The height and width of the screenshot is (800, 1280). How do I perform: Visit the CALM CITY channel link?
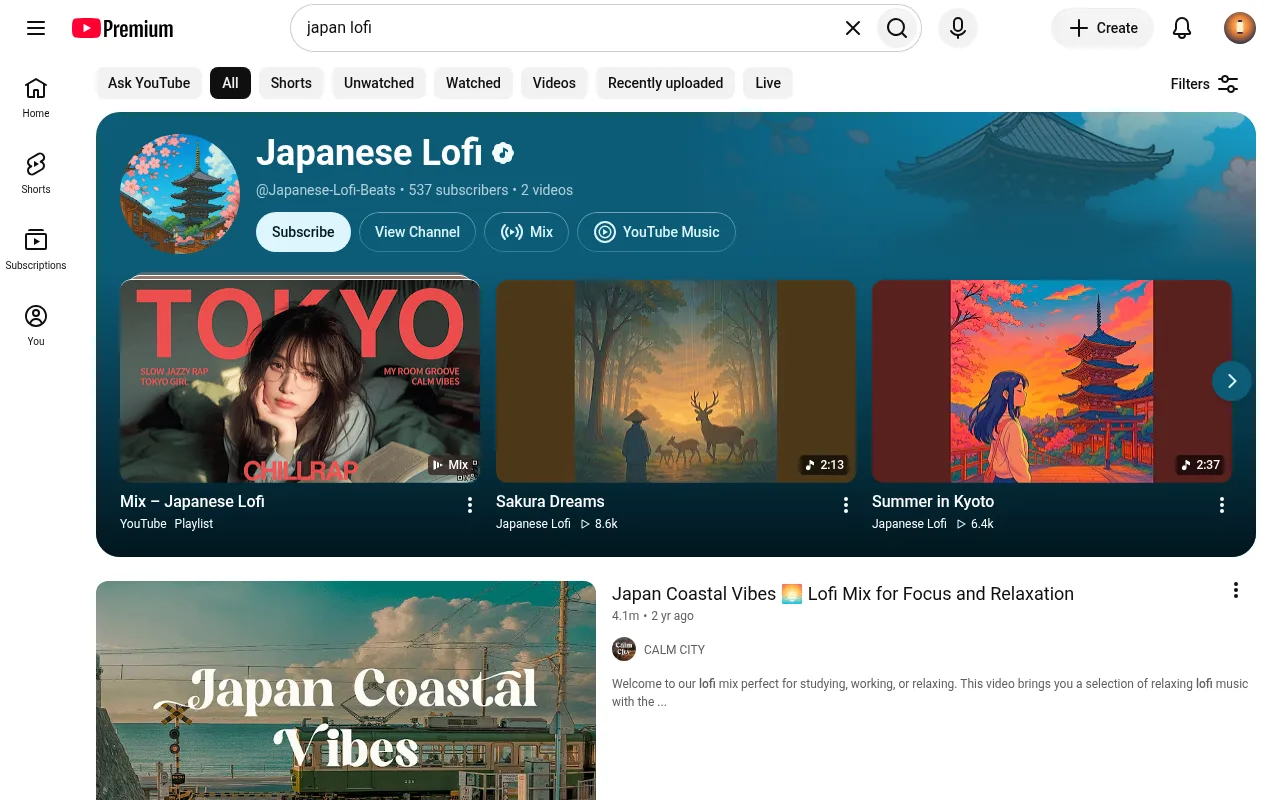click(674, 650)
